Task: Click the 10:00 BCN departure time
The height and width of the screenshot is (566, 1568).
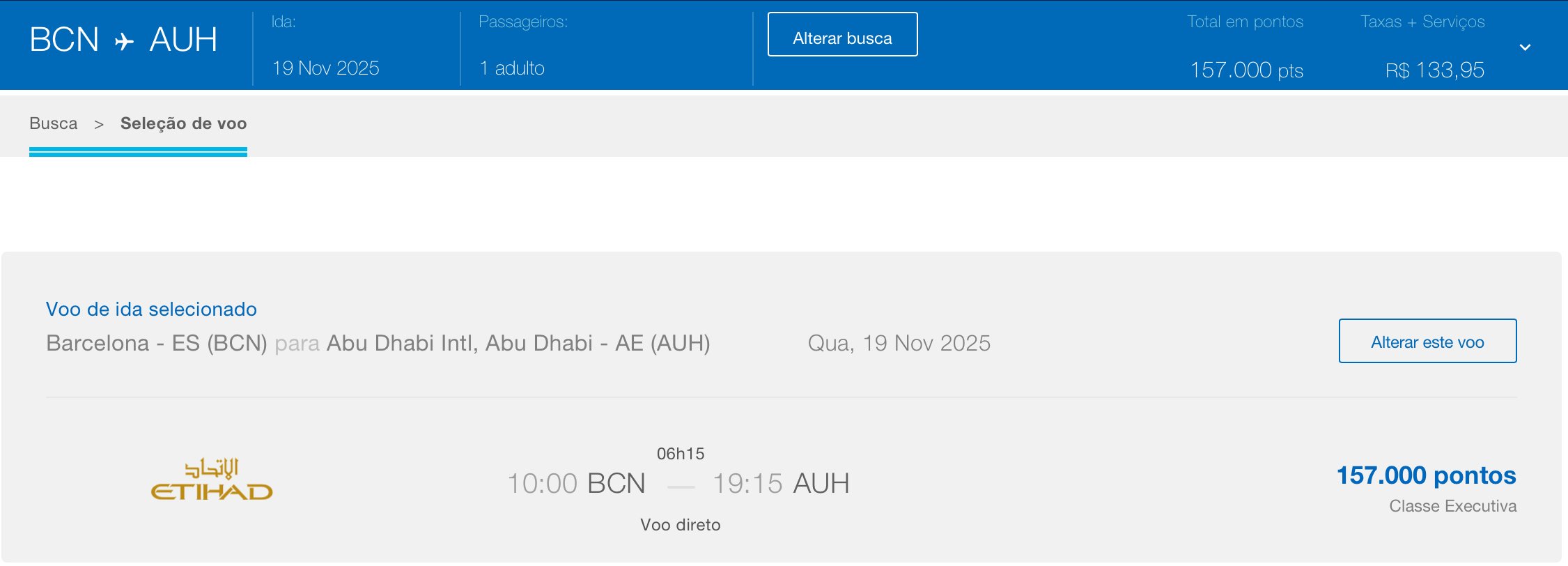Action: [576, 484]
